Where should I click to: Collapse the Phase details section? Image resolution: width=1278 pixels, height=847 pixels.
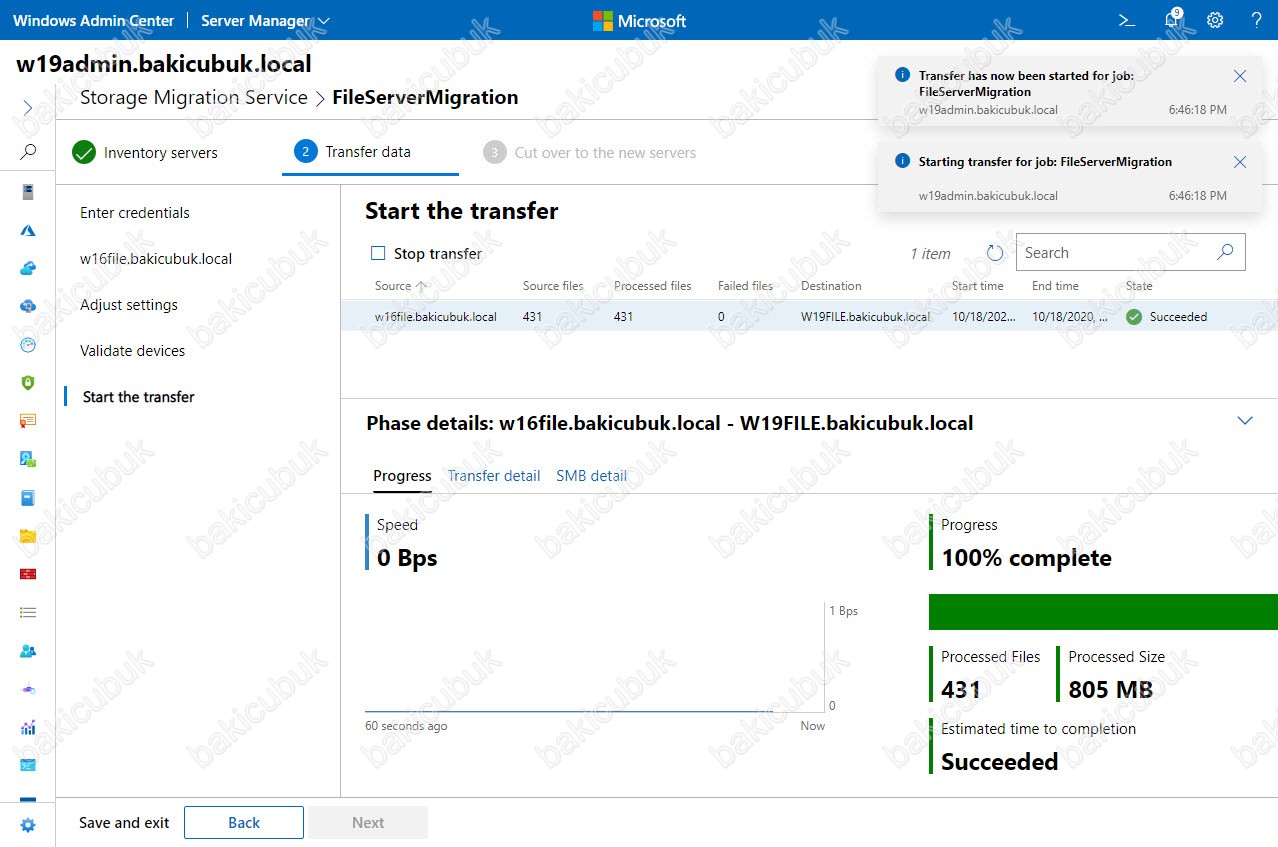[1245, 421]
